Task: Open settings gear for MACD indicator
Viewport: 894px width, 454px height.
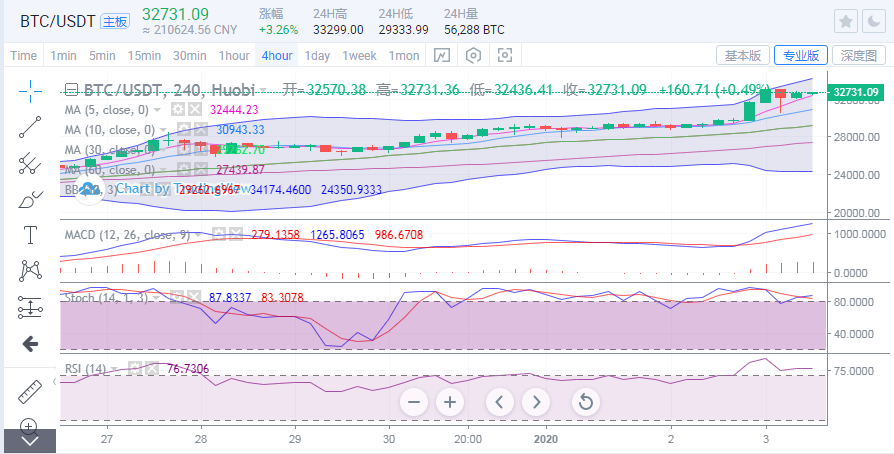Action: coord(218,234)
